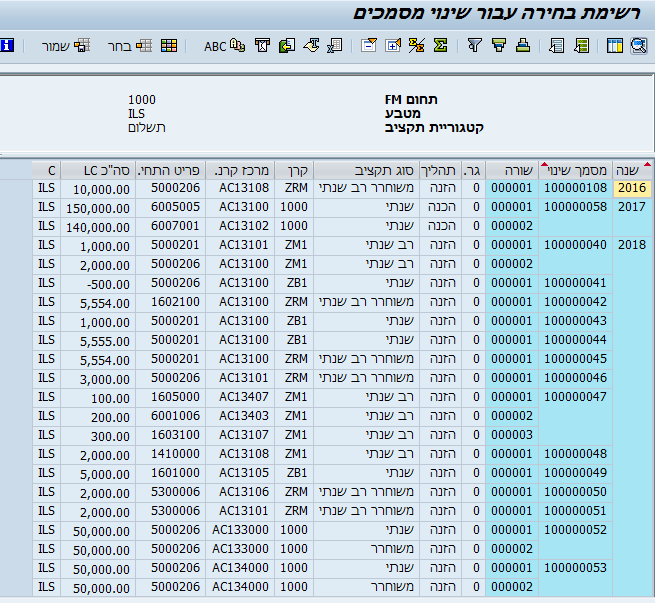The image size is (655, 603).
Task: Open word processing export icon
Action: [x=311, y=45]
